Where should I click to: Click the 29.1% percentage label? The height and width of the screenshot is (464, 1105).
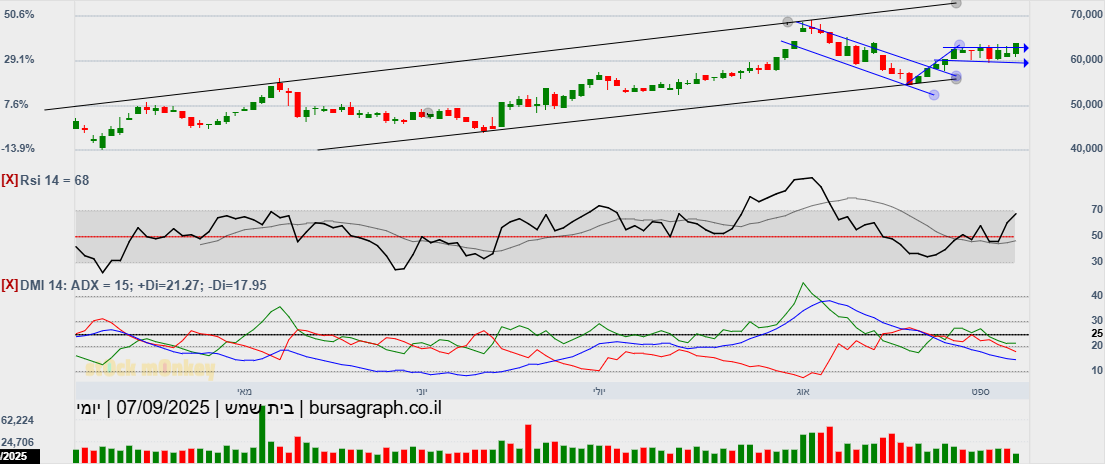[19, 60]
